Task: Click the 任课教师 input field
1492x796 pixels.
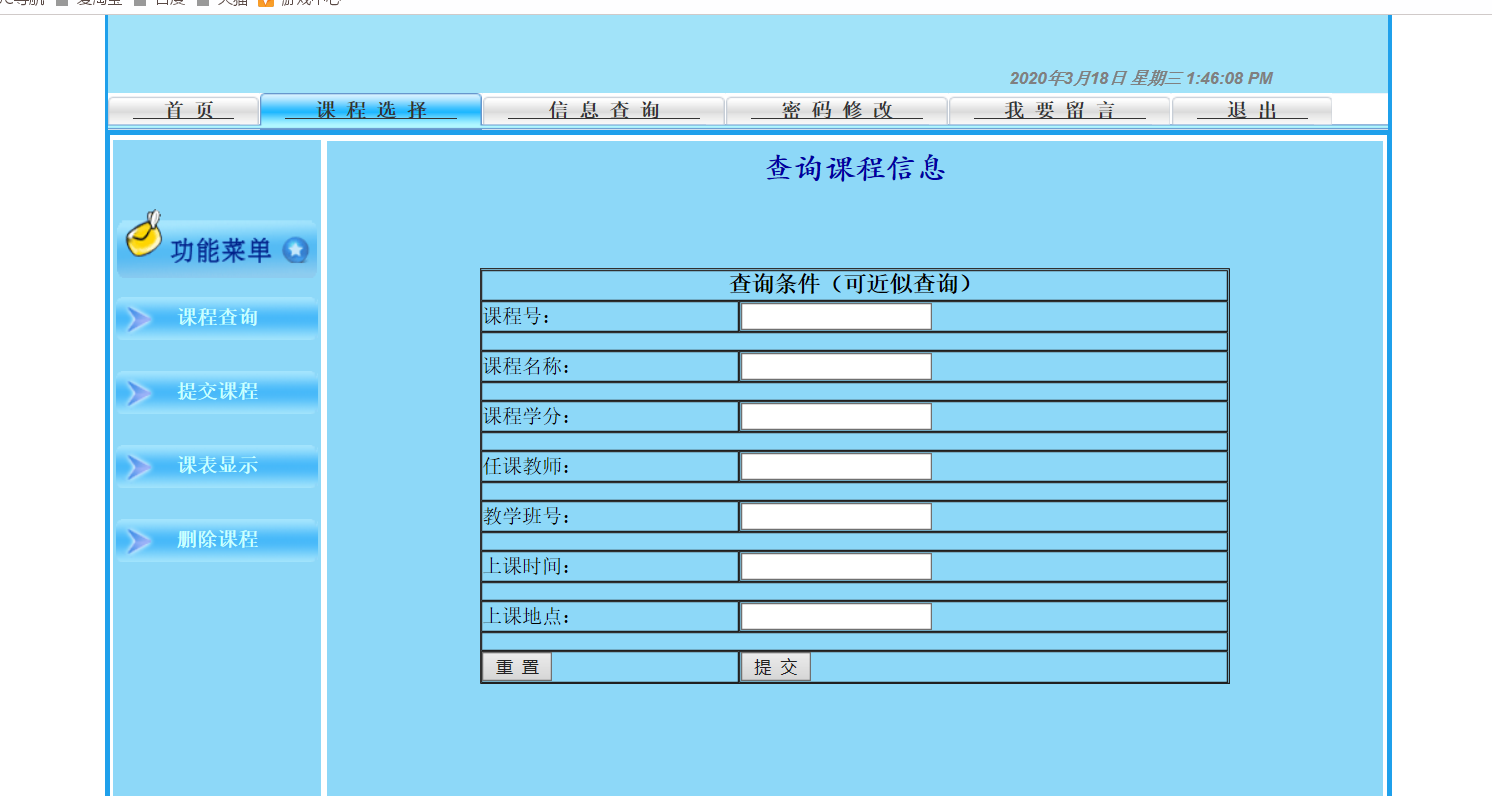Action: pos(834,466)
